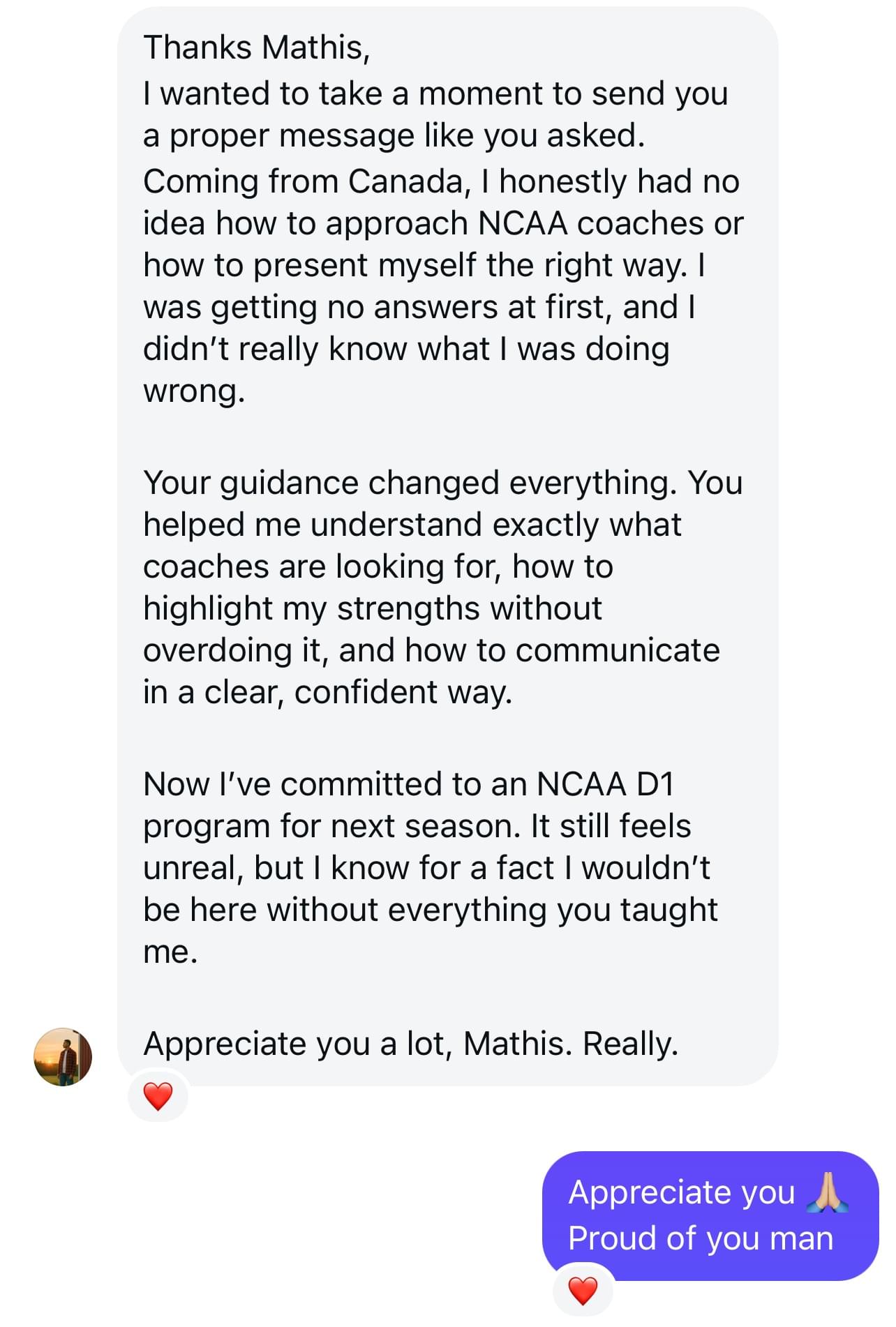Screen dimensions: 896x1327
Task: Click the "Proud of you man" text
Action: 701,1238
